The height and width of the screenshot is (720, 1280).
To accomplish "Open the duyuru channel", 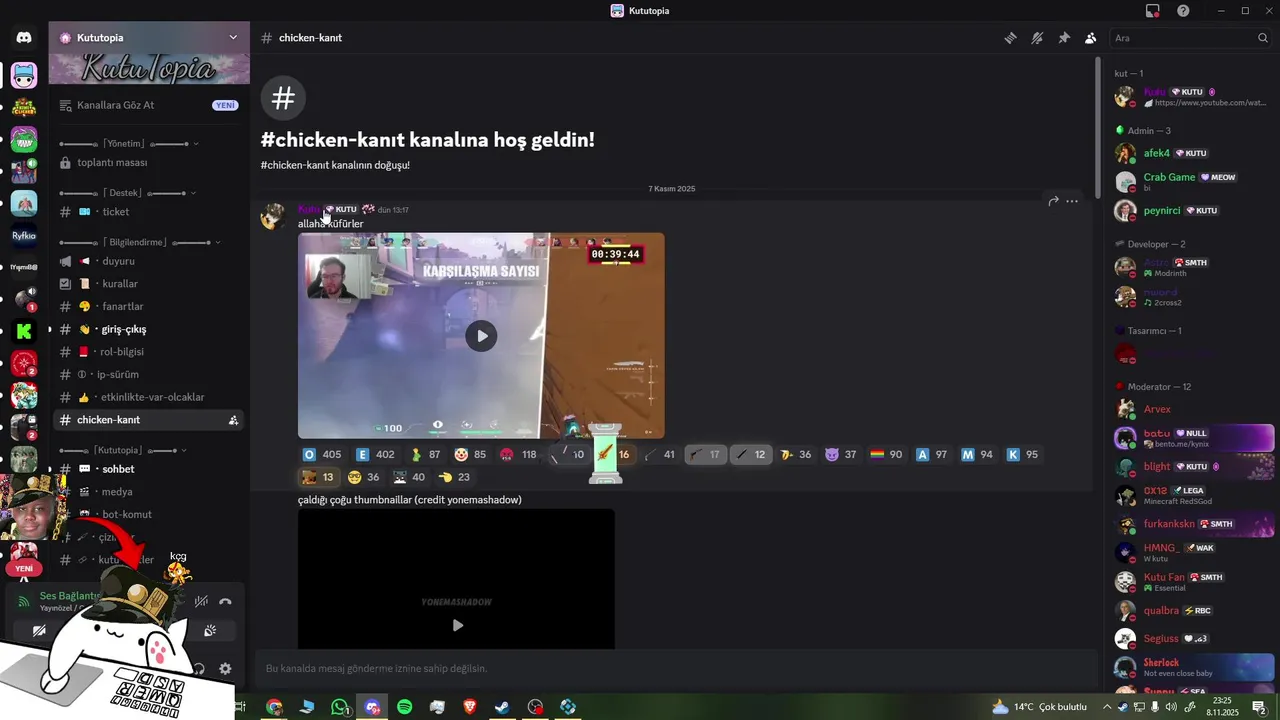I will pos(148,261).
